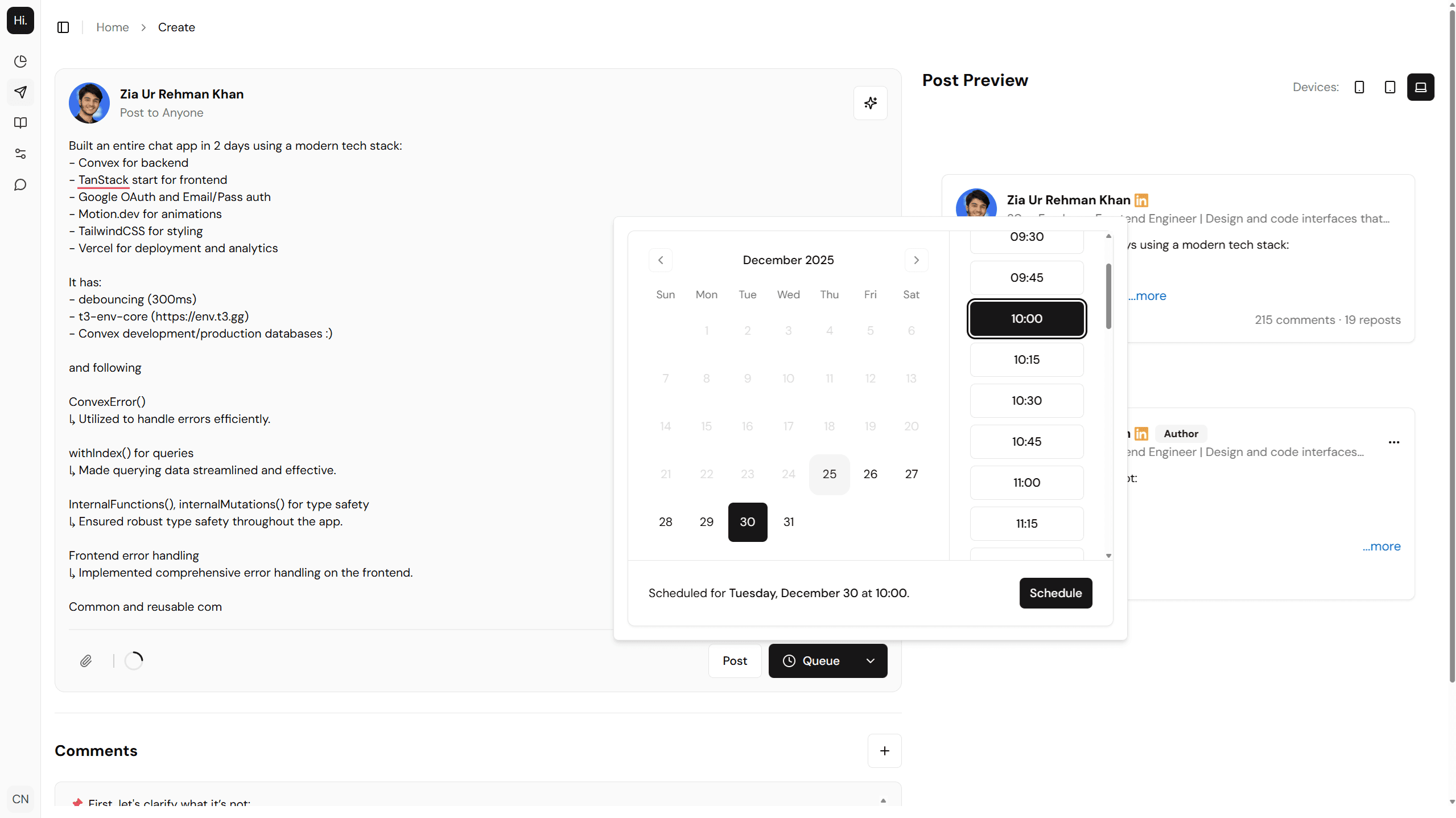The width and height of the screenshot is (1456, 818).
Task: Open the Queue button dropdown chevron
Action: (x=870, y=661)
